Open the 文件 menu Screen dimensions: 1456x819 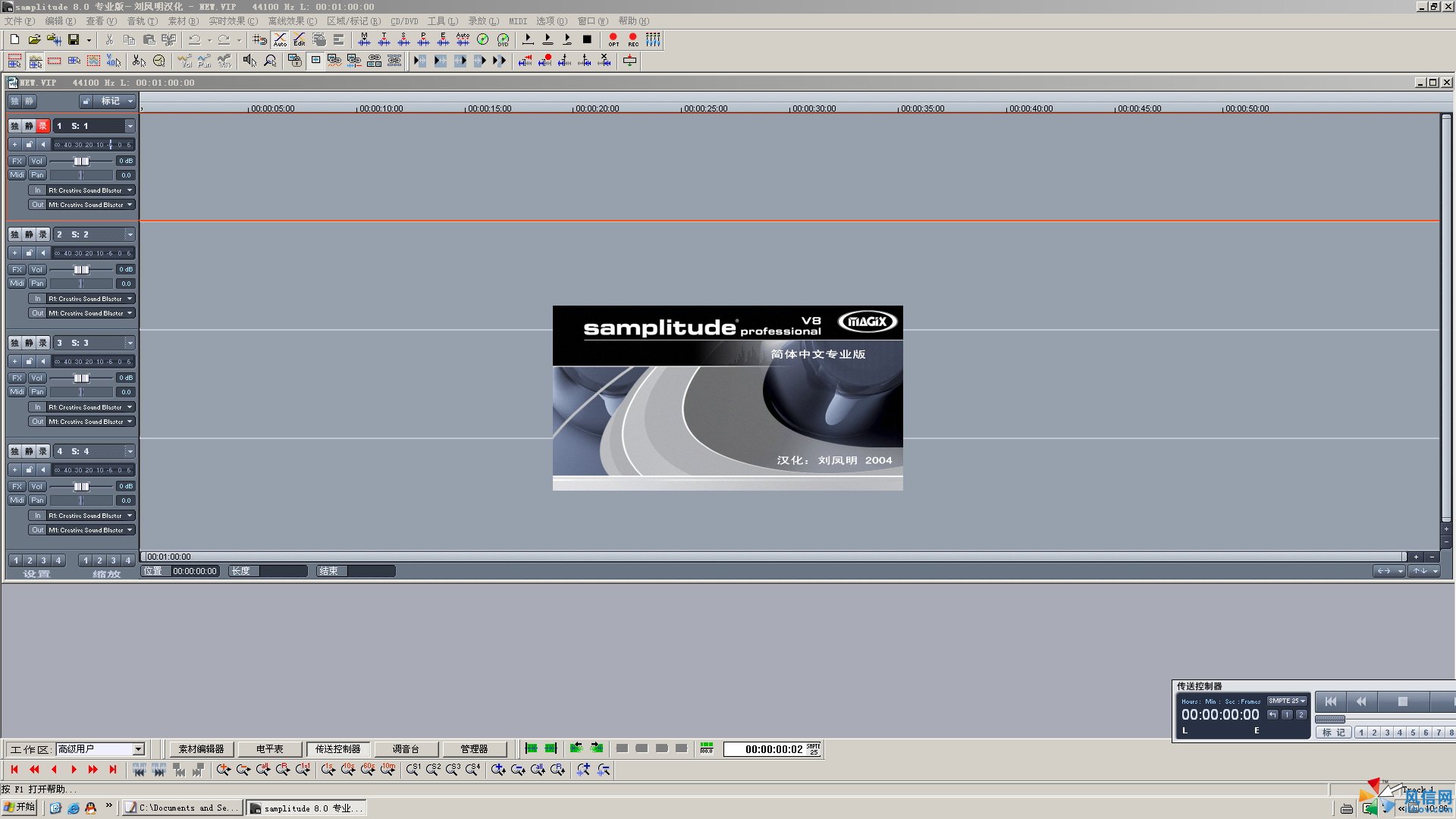click(x=19, y=21)
